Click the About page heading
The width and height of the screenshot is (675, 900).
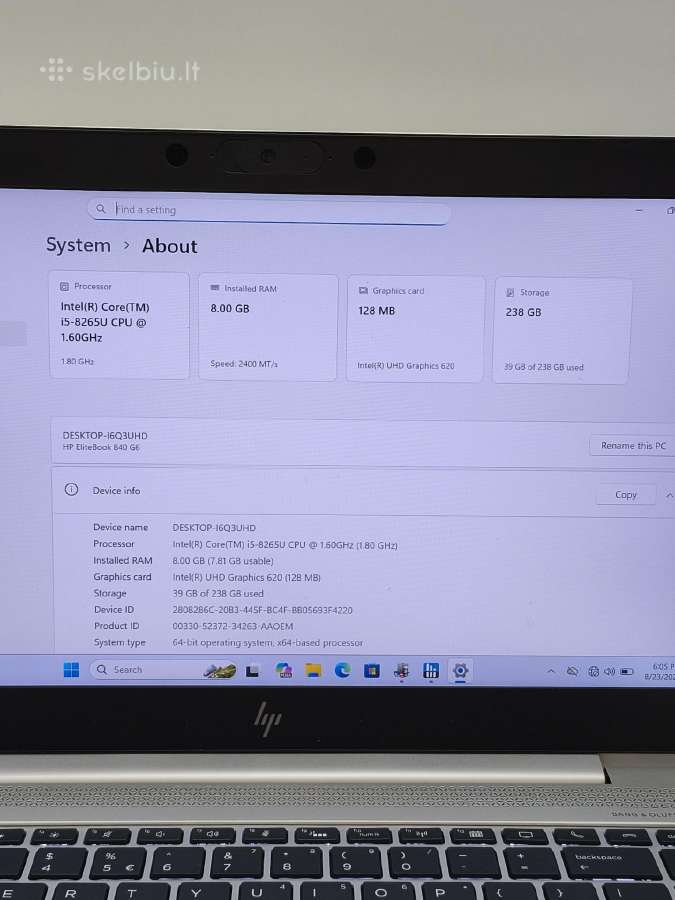(x=169, y=246)
